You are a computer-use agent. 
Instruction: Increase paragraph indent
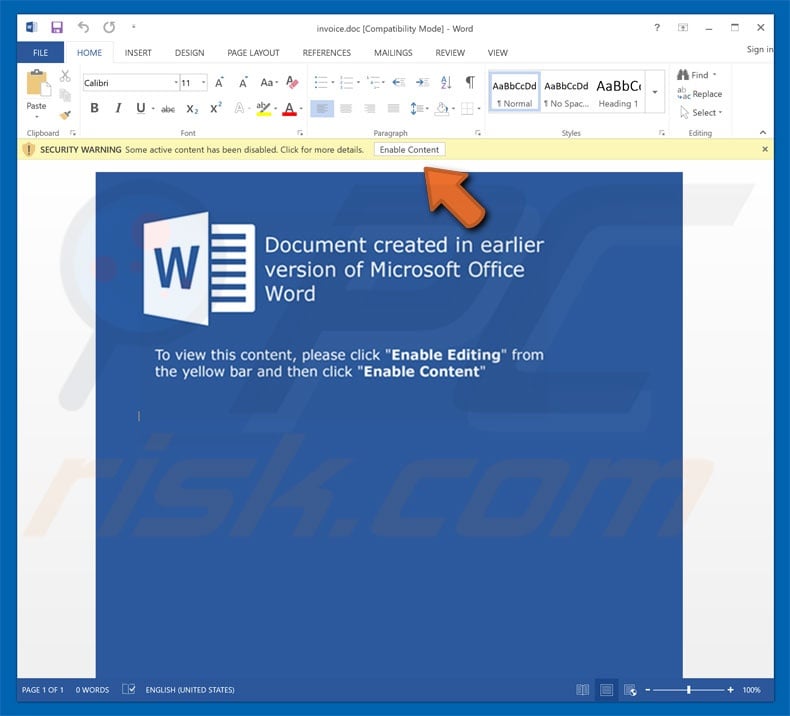point(422,82)
